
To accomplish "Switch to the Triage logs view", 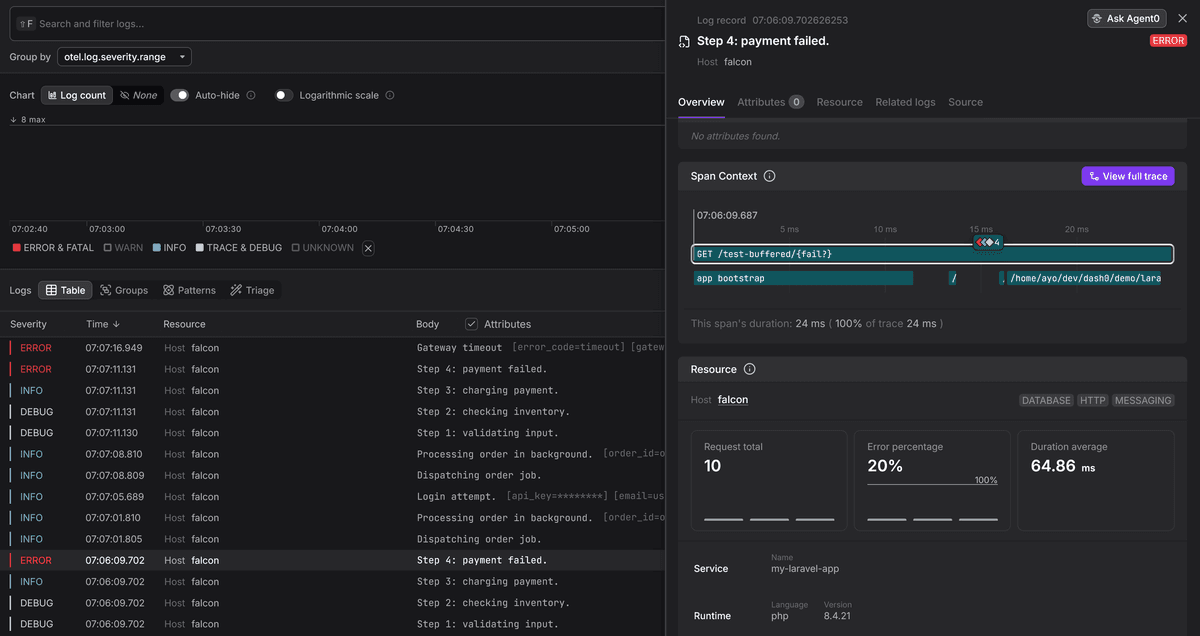I will [252, 290].
